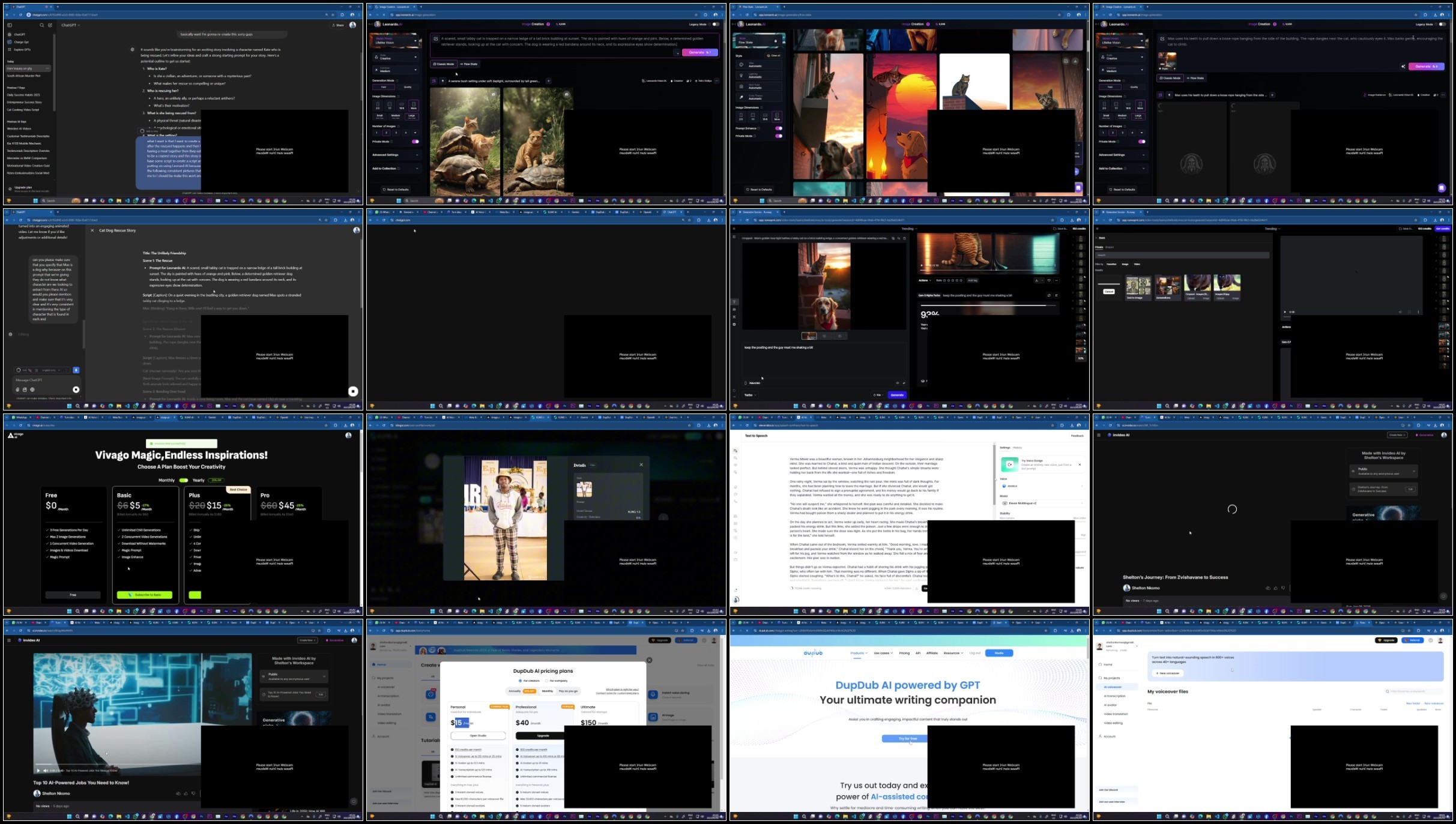Screen dimensions: 1456x824
Task: Click the Vivago logo in the pricing page header
Action: [x=16, y=435]
